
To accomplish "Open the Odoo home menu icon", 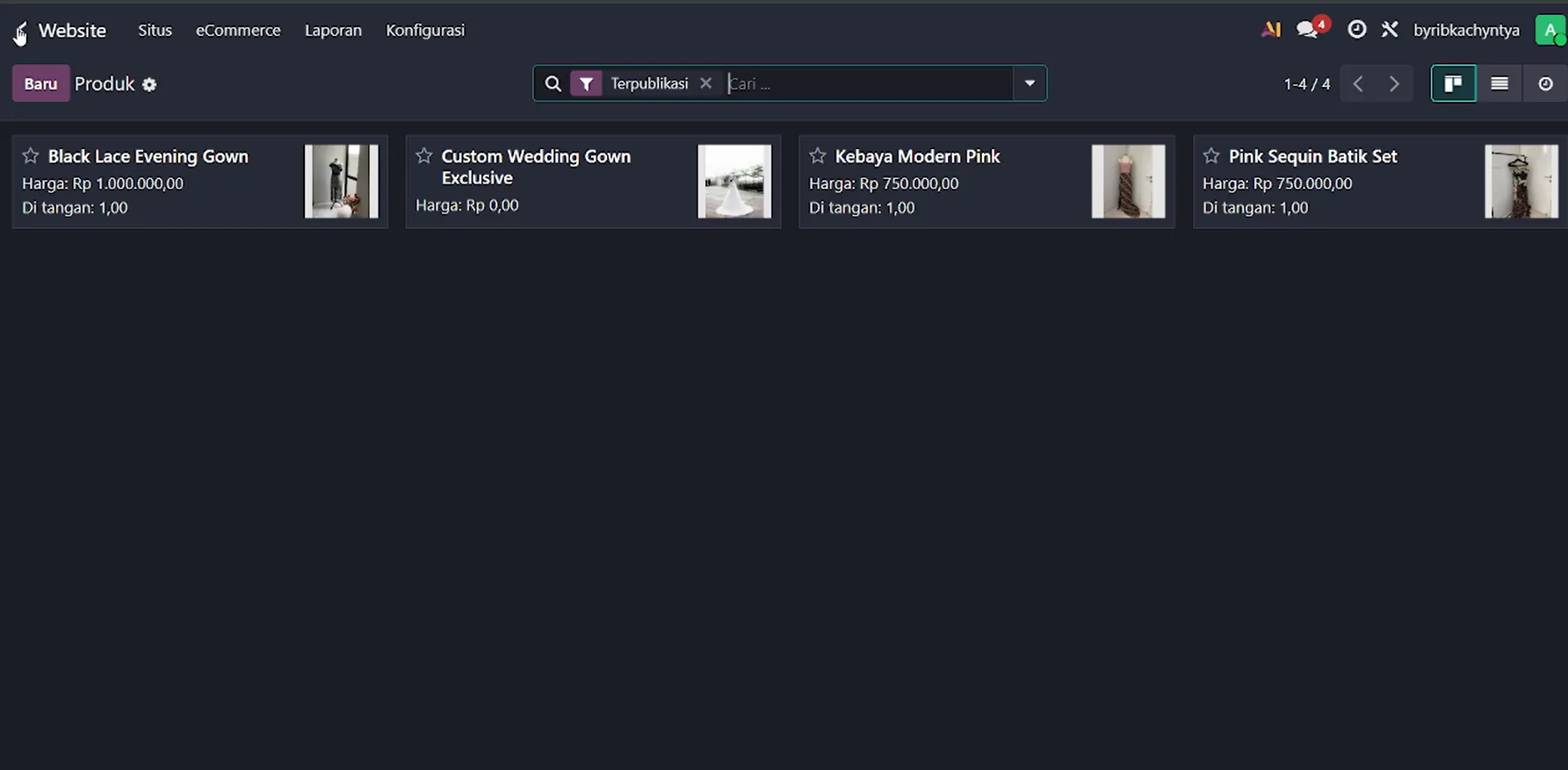I will (x=20, y=32).
